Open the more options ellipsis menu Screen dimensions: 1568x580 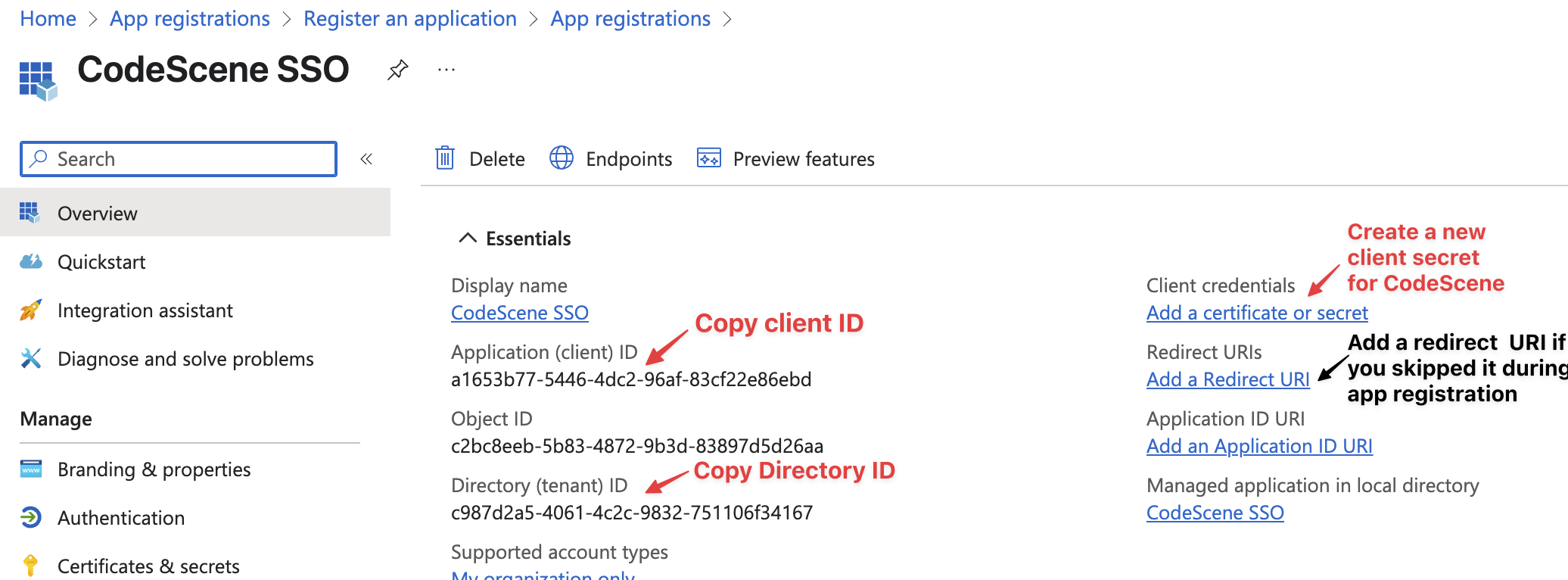pos(446,70)
